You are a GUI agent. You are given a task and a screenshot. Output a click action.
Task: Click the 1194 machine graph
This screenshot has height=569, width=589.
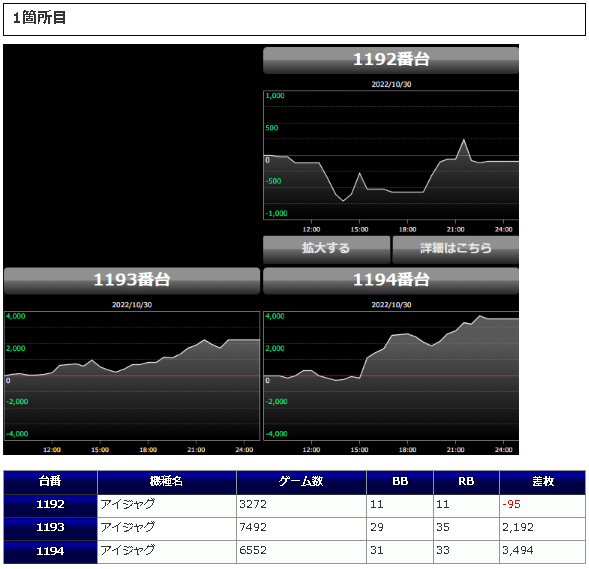tap(391, 376)
